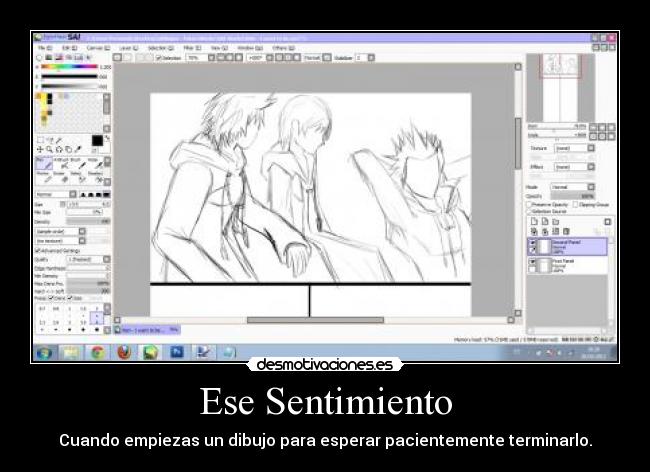Hide the First Panel layer eye
The width and height of the screenshot is (650, 472).
(533, 262)
